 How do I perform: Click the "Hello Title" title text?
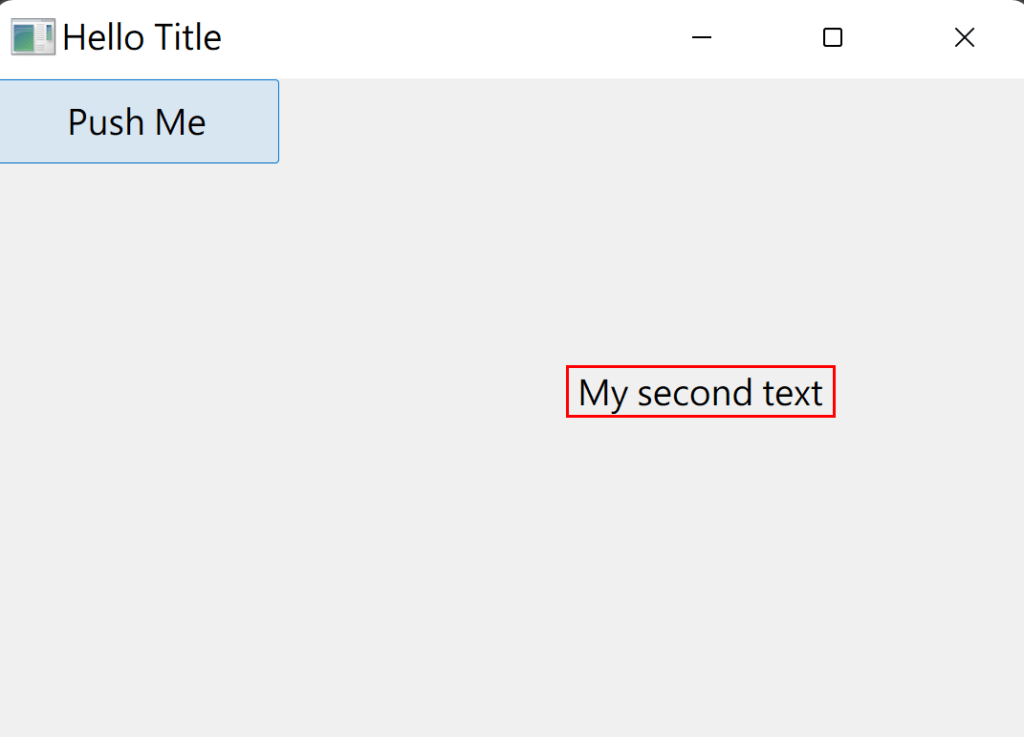click(142, 38)
